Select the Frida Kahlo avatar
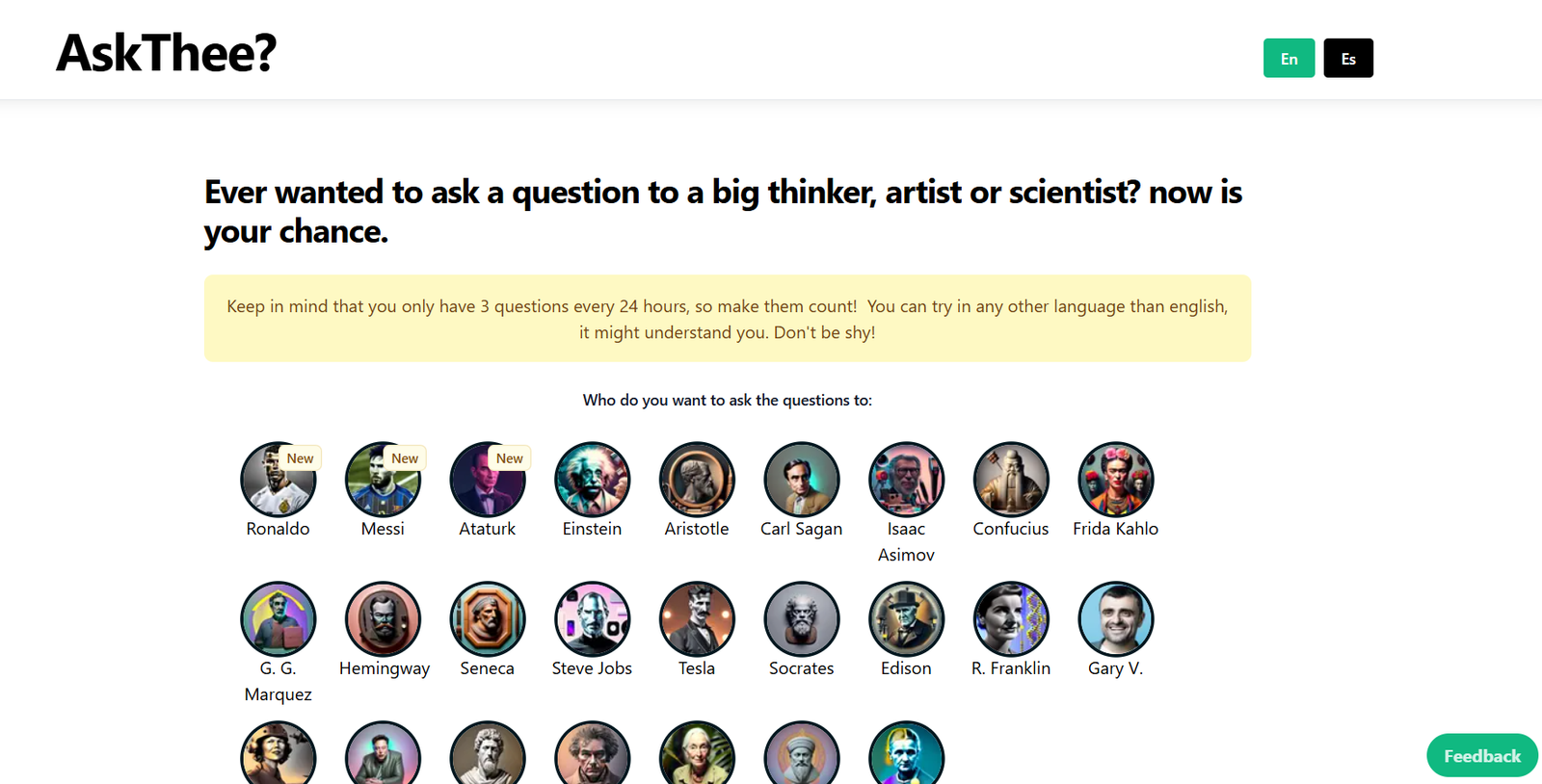Image resolution: width=1542 pixels, height=784 pixels. pyautogui.click(x=1115, y=480)
